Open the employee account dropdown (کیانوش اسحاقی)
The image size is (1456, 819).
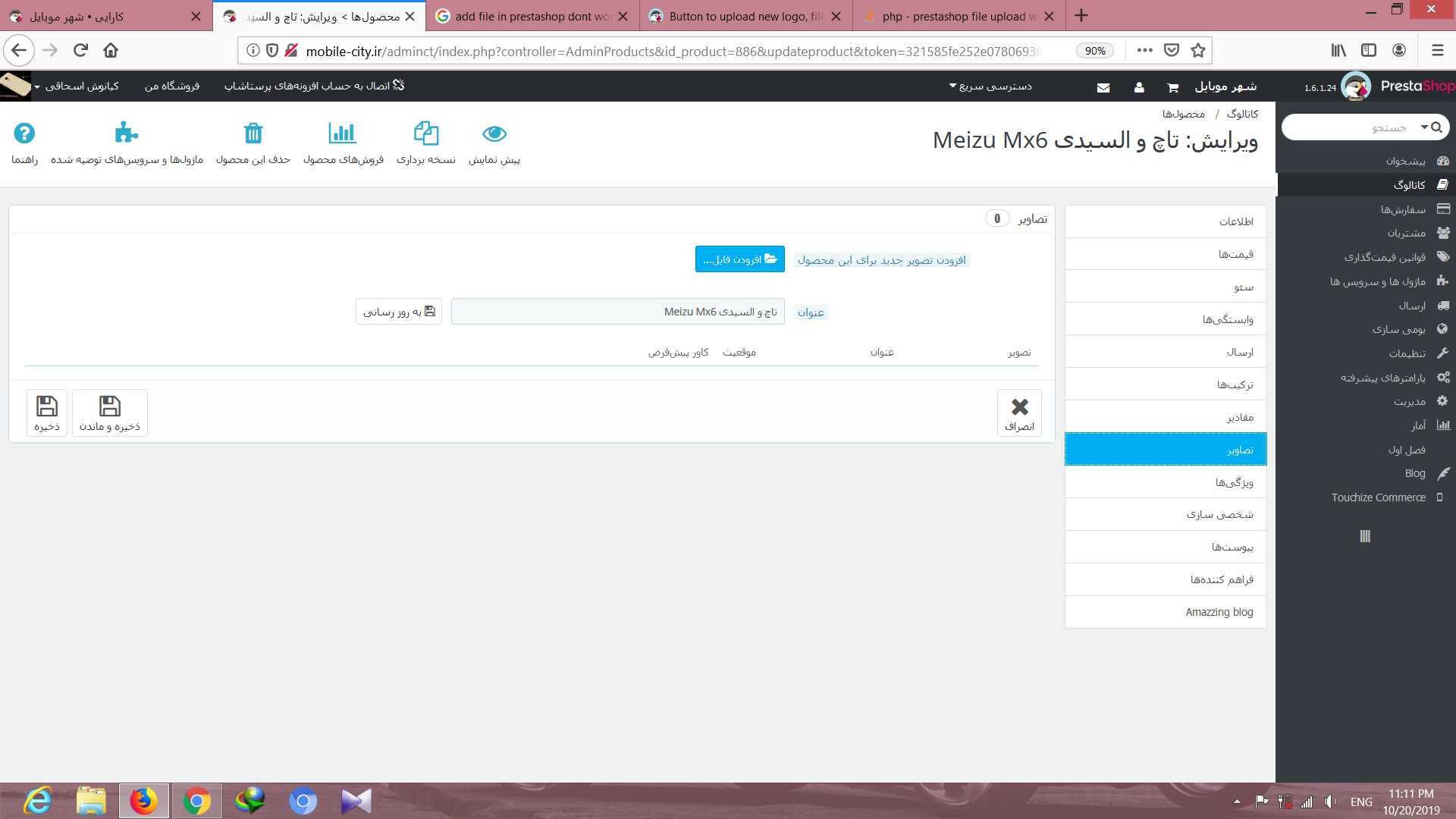click(76, 86)
